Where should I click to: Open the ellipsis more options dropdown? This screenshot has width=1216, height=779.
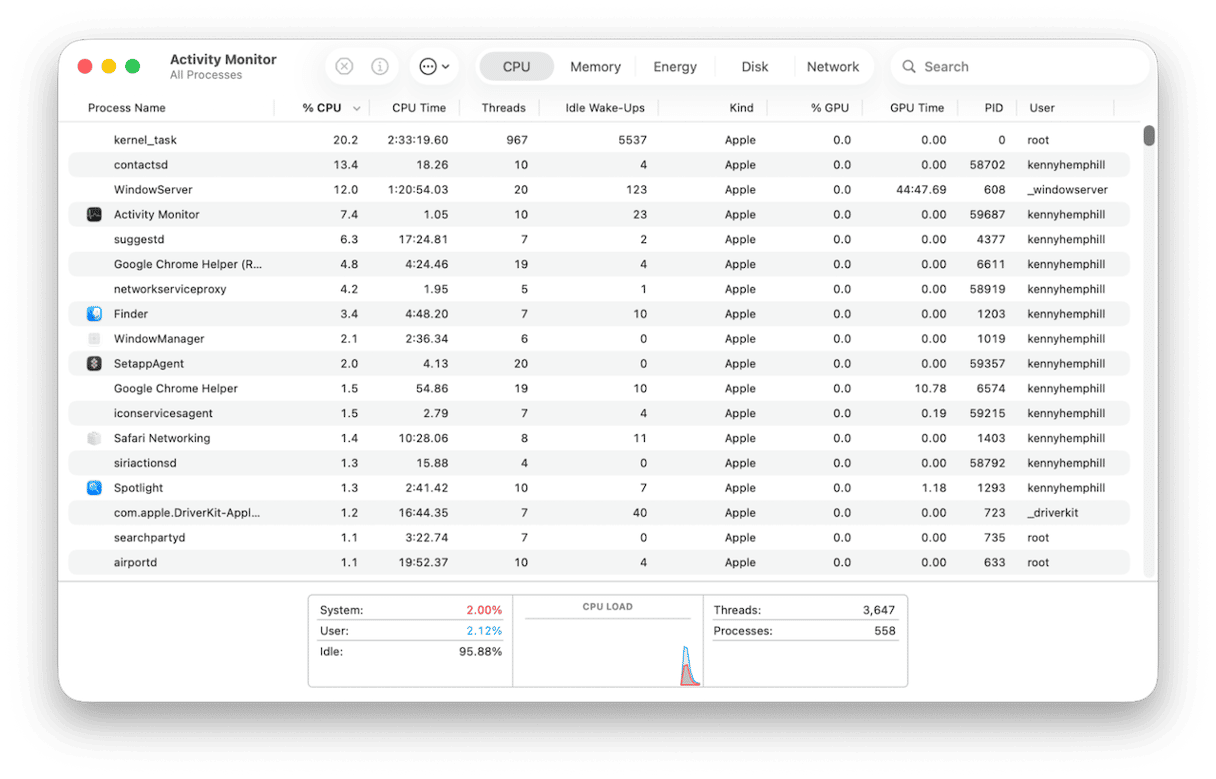click(434, 67)
